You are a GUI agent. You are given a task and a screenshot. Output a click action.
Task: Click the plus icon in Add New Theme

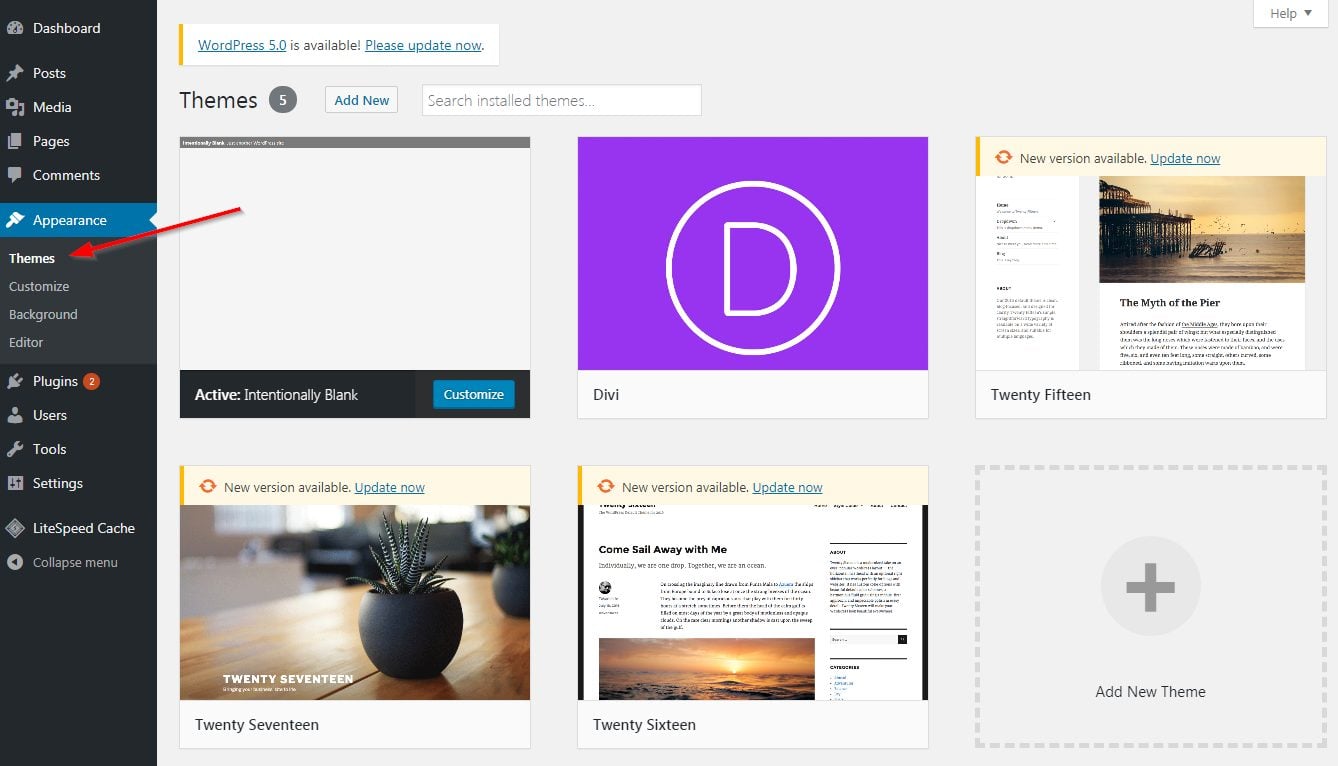click(1150, 586)
